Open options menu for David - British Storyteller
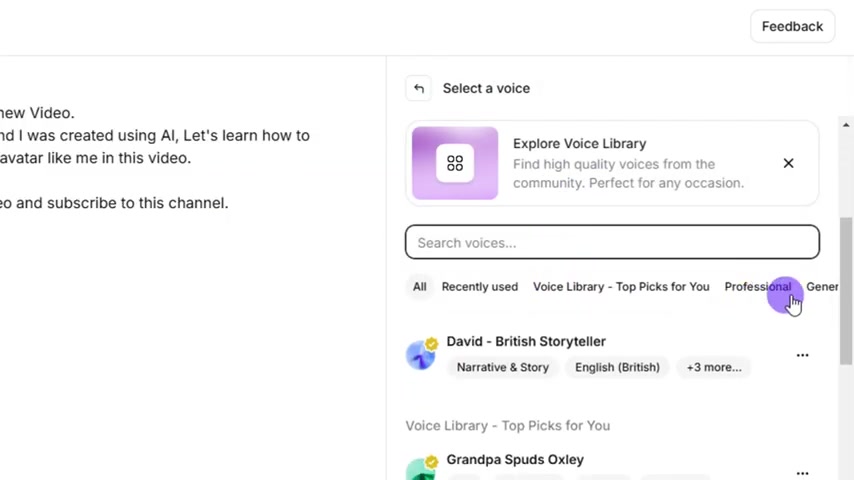This screenshot has height=480, width=854. pyautogui.click(x=802, y=355)
